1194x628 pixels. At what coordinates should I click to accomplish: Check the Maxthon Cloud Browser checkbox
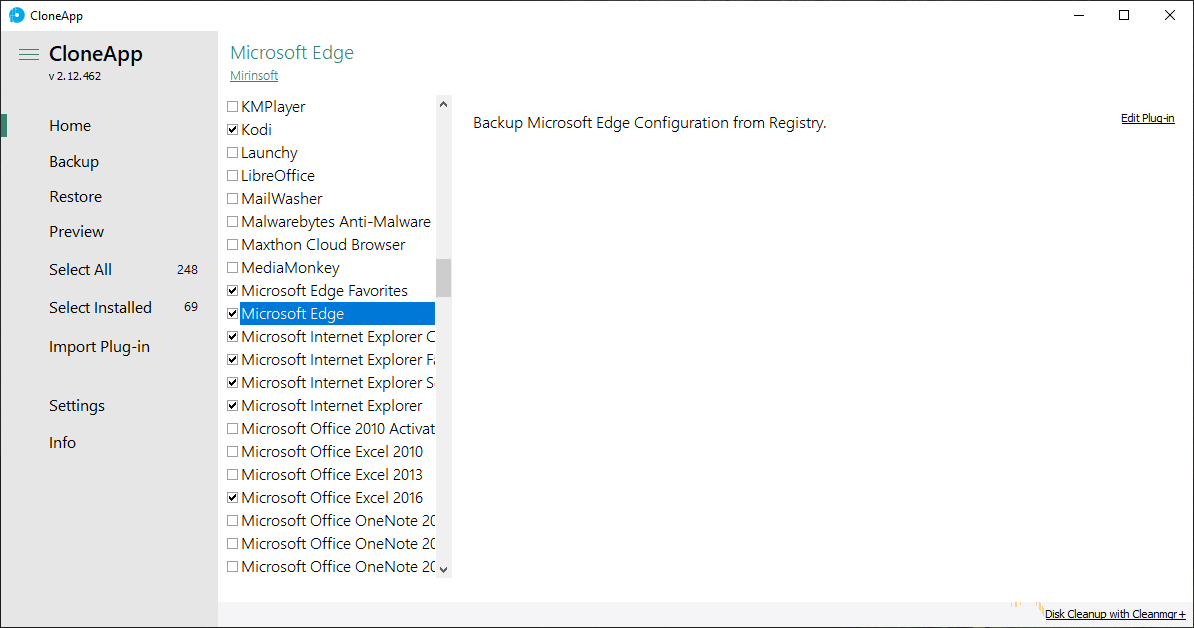tap(232, 244)
